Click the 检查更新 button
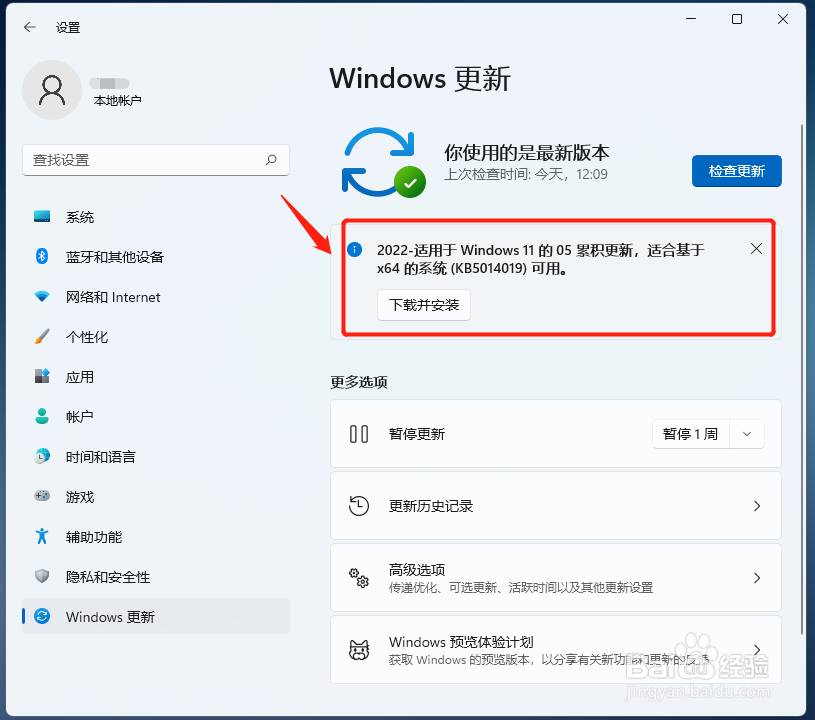This screenshot has height=720, width=815. pos(737,171)
